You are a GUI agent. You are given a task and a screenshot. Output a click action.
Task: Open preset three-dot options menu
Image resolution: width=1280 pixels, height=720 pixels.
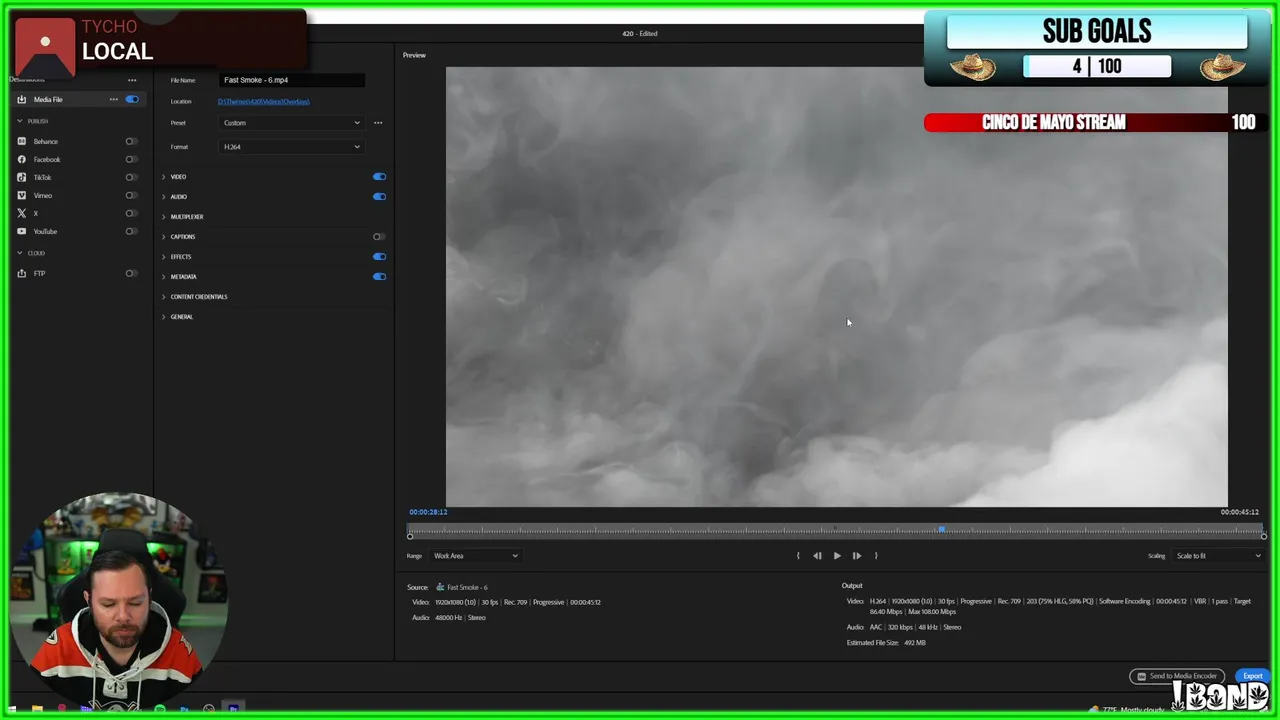tap(378, 123)
